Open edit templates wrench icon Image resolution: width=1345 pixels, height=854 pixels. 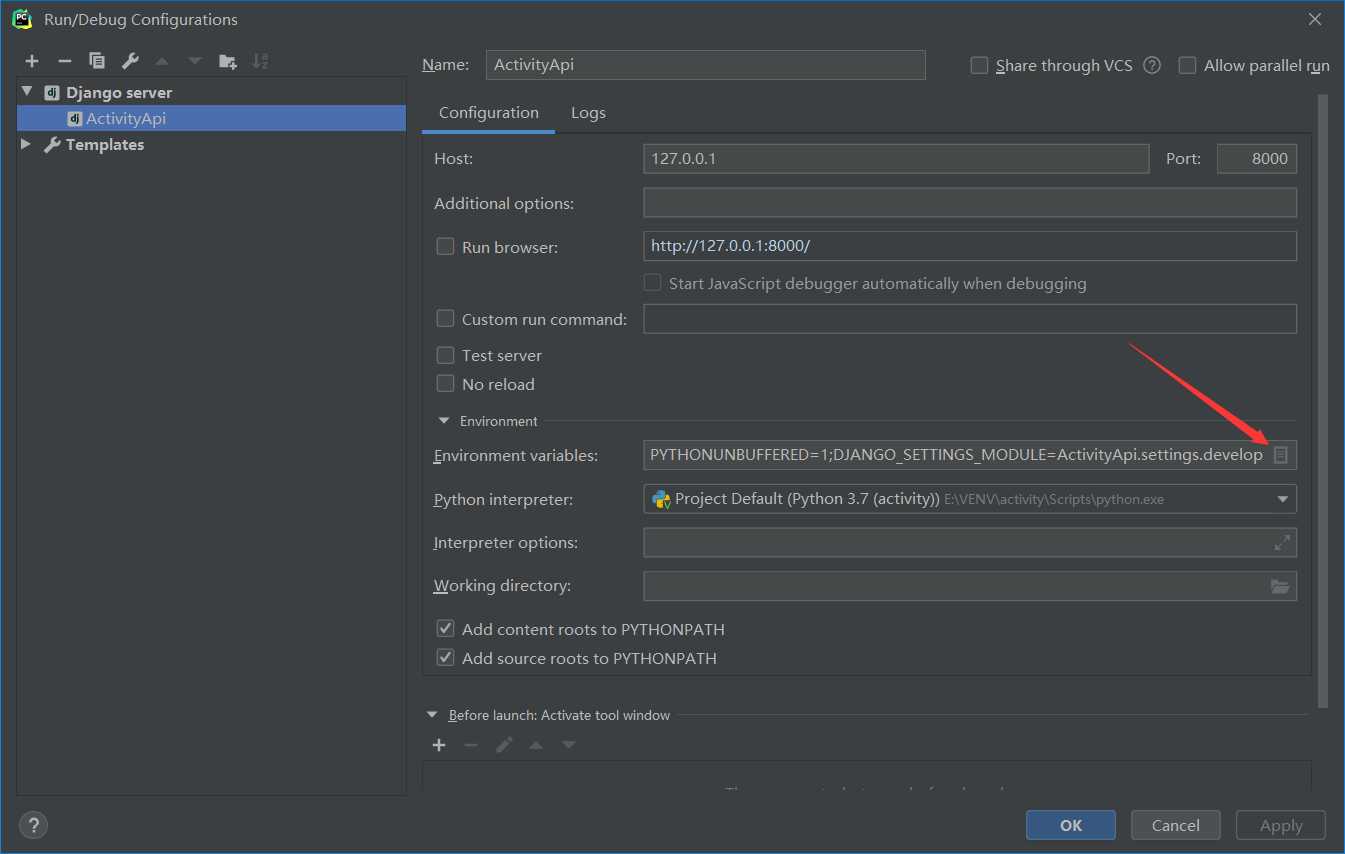point(130,61)
